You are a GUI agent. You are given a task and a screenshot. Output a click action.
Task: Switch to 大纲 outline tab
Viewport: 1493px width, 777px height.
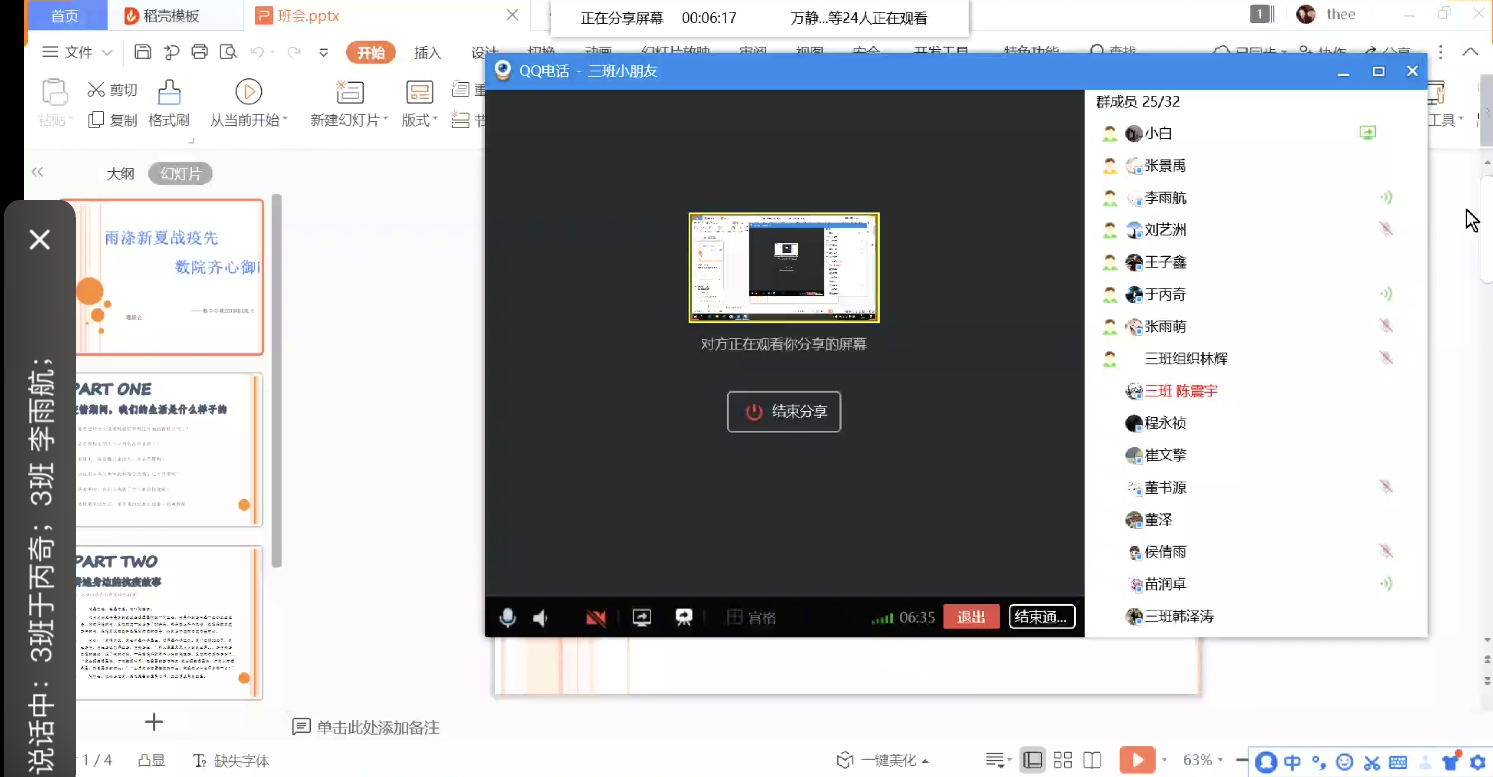(x=121, y=174)
